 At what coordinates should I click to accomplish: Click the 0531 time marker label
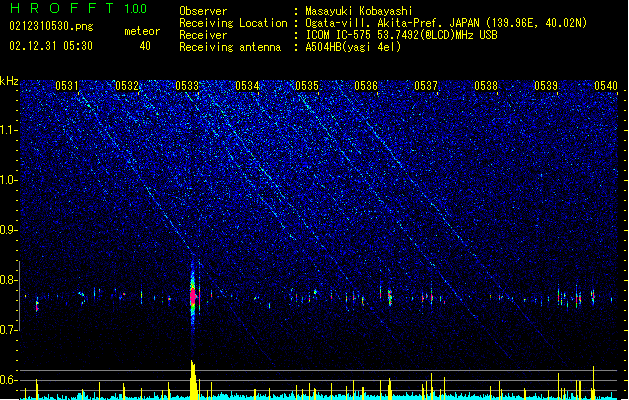(67, 86)
